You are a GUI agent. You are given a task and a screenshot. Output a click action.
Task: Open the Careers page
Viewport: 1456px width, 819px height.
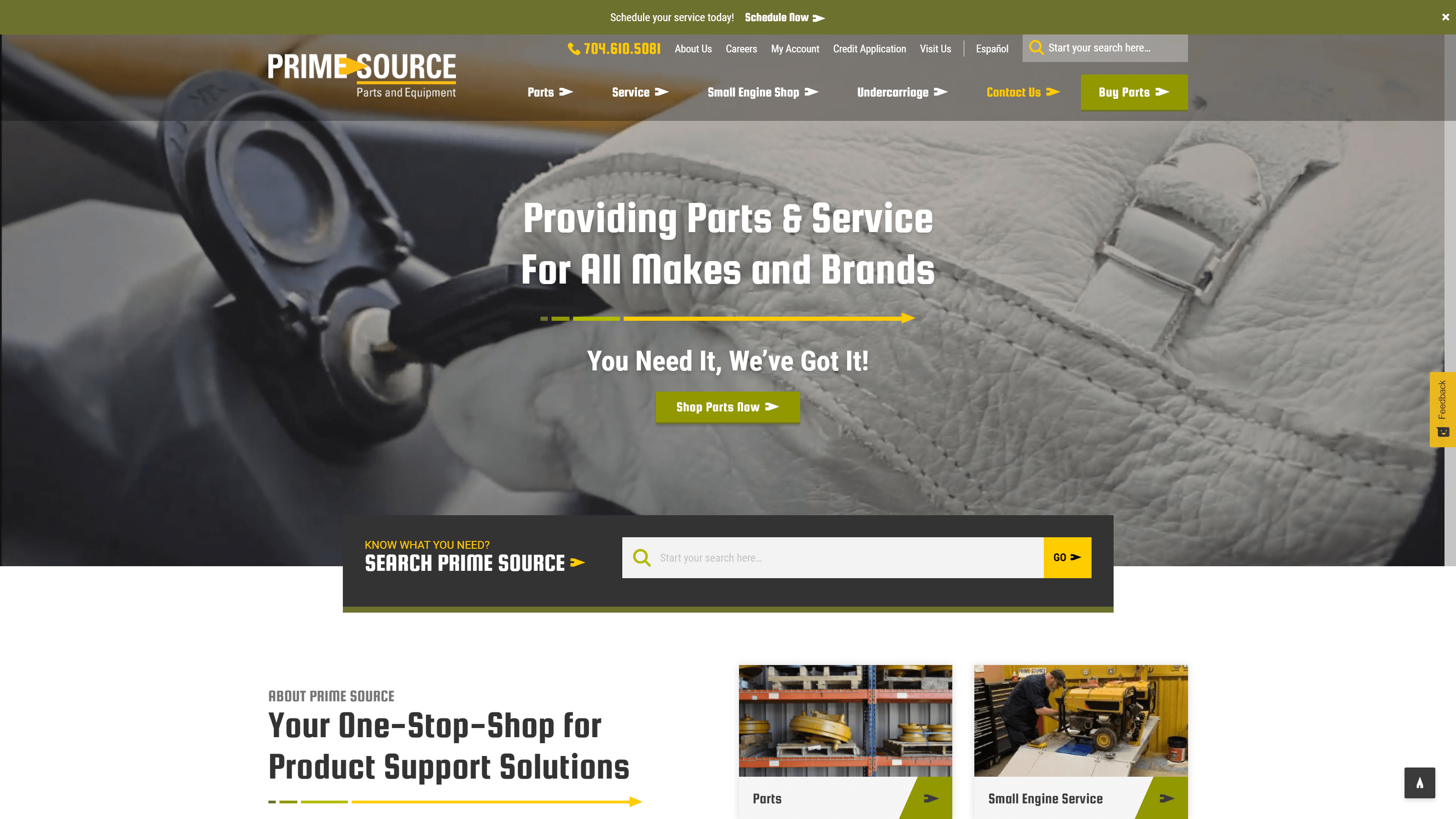(741, 48)
